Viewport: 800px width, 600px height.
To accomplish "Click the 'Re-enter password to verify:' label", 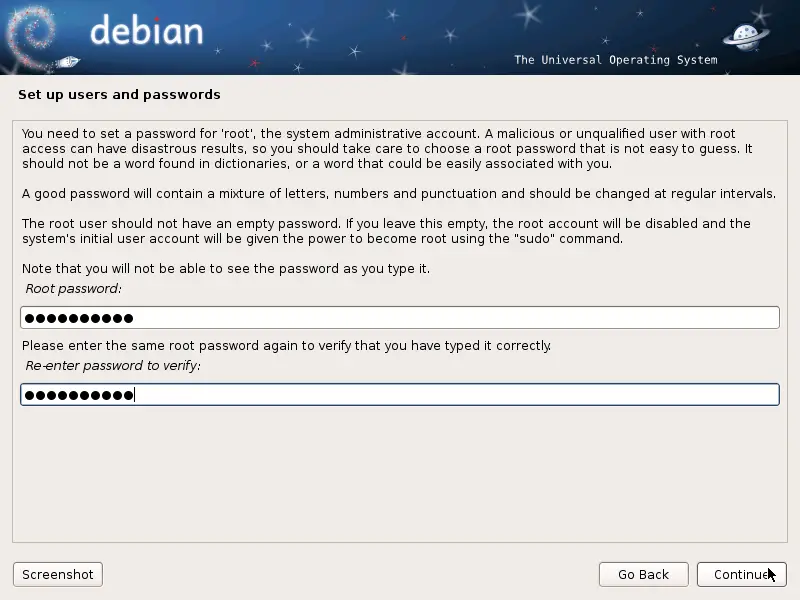I will pyautogui.click(x=113, y=366).
